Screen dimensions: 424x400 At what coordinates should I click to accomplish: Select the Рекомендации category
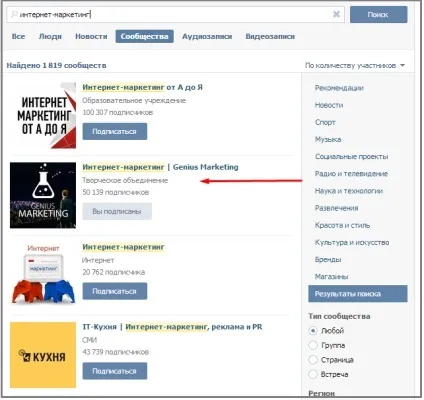point(339,88)
